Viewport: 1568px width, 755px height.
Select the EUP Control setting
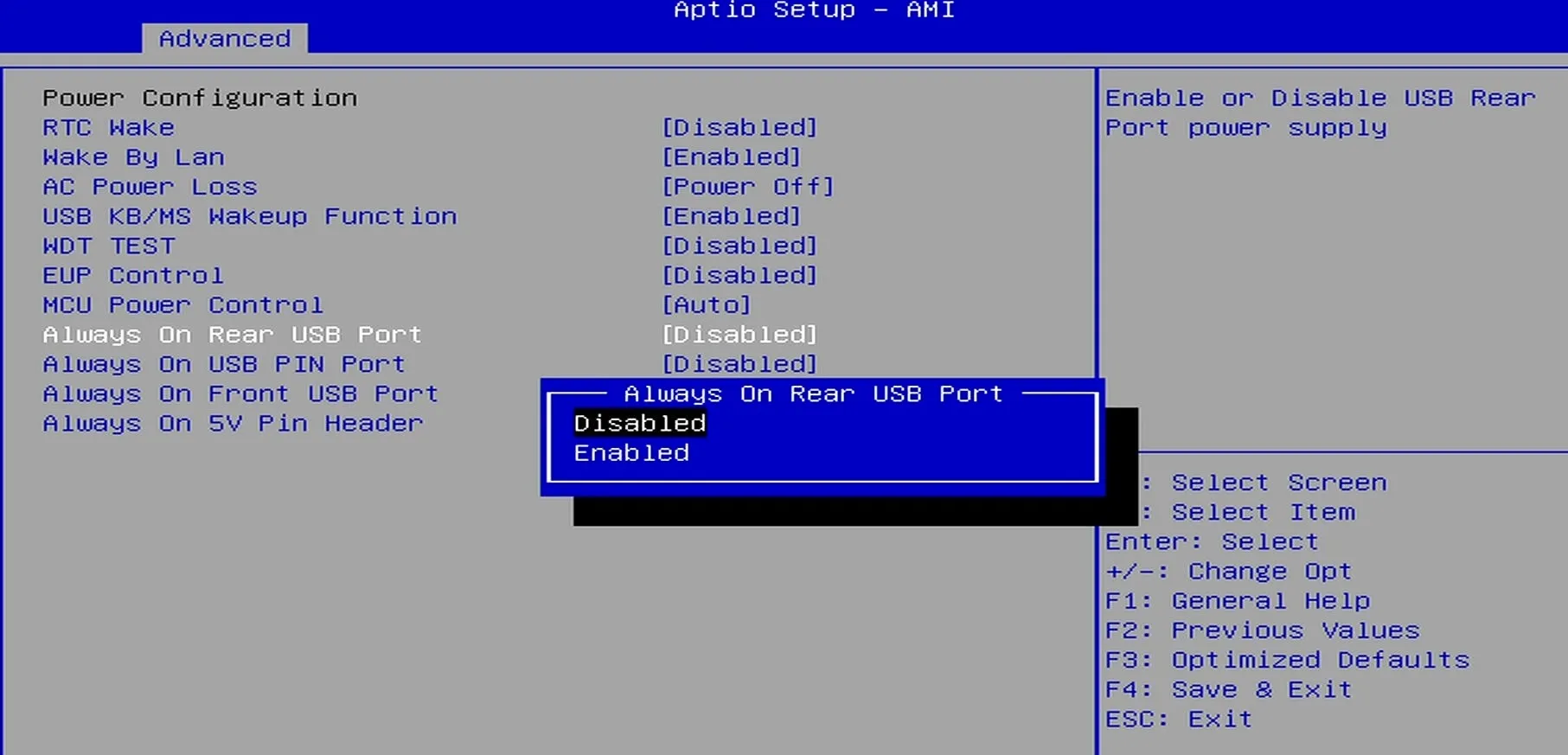(134, 276)
